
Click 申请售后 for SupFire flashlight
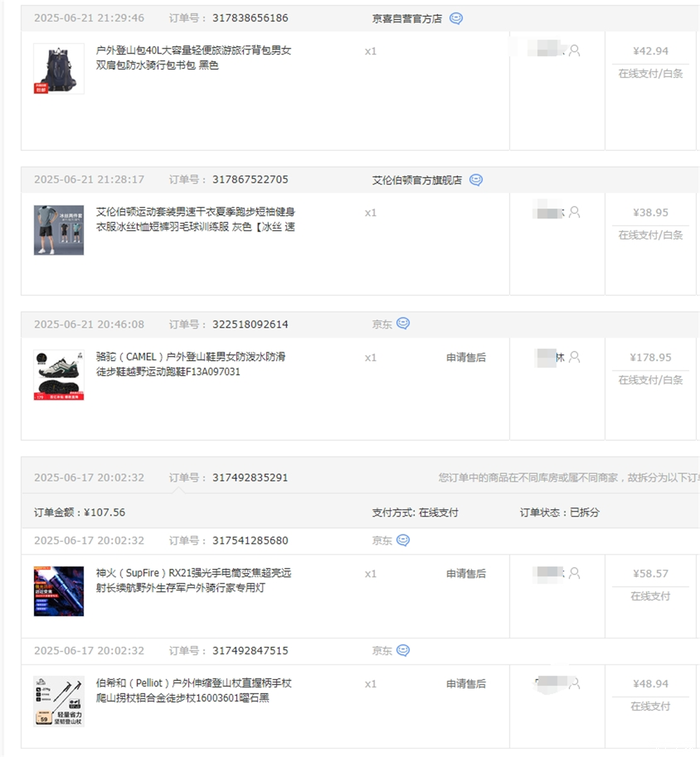466,574
